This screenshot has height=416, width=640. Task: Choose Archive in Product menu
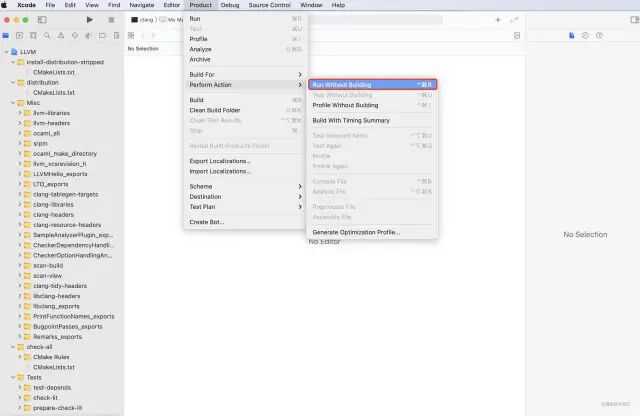click(245, 59)
